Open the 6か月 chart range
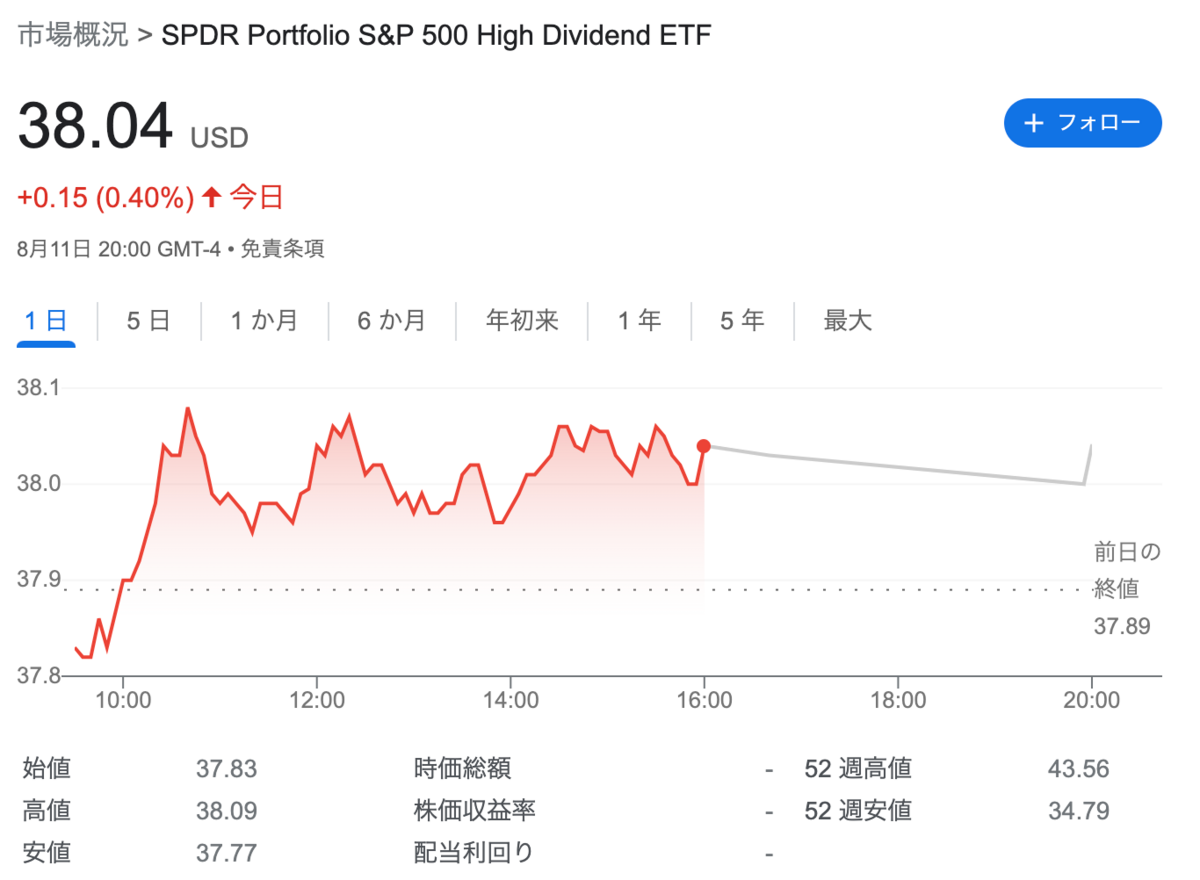Image resolution: width=1200 pixels, height=880 pixels. pos(391,320)
